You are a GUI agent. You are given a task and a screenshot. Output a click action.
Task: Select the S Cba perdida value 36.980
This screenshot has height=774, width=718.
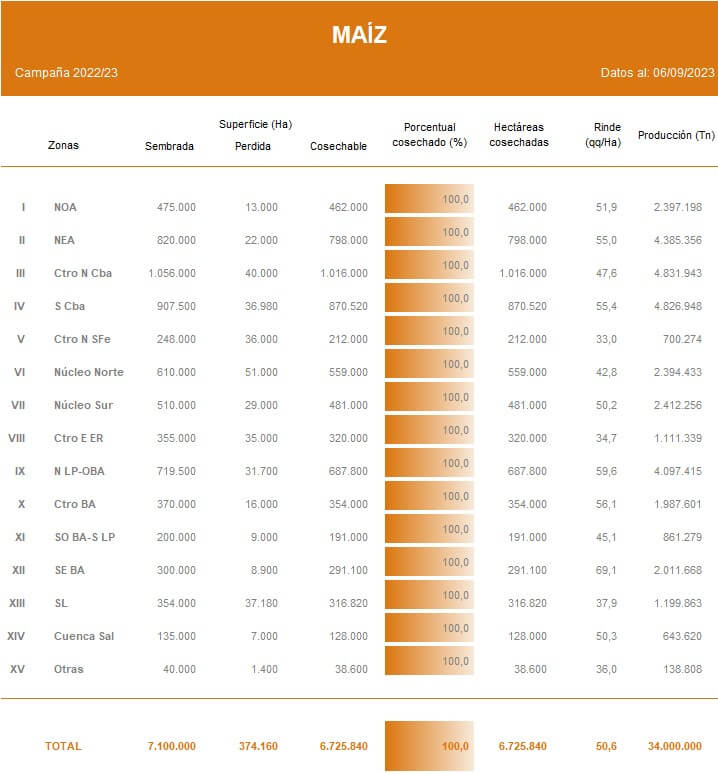pos(261,306)
